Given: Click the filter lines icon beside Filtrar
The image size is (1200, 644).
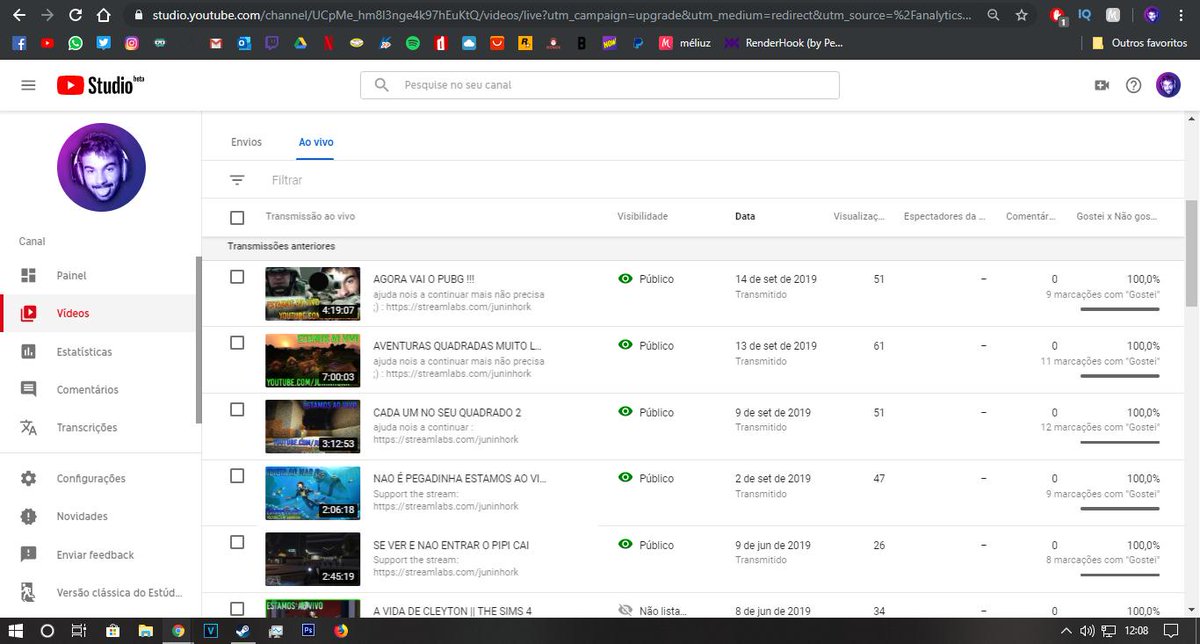Looking at the screenshot, I should click(237, 180).
